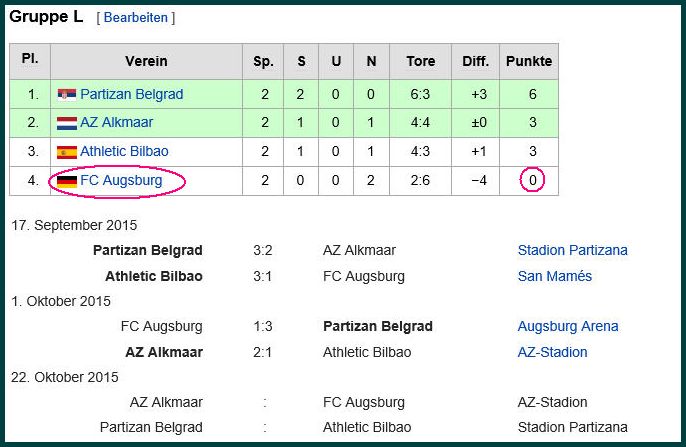Click the 6:3 goals cell for Partizan Belgrad
The height and width of the screenshot is (447, 686).
coord(420,94)
